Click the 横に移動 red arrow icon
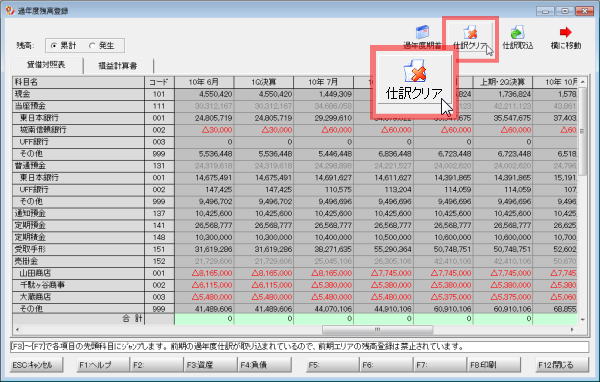 [566, 32]
